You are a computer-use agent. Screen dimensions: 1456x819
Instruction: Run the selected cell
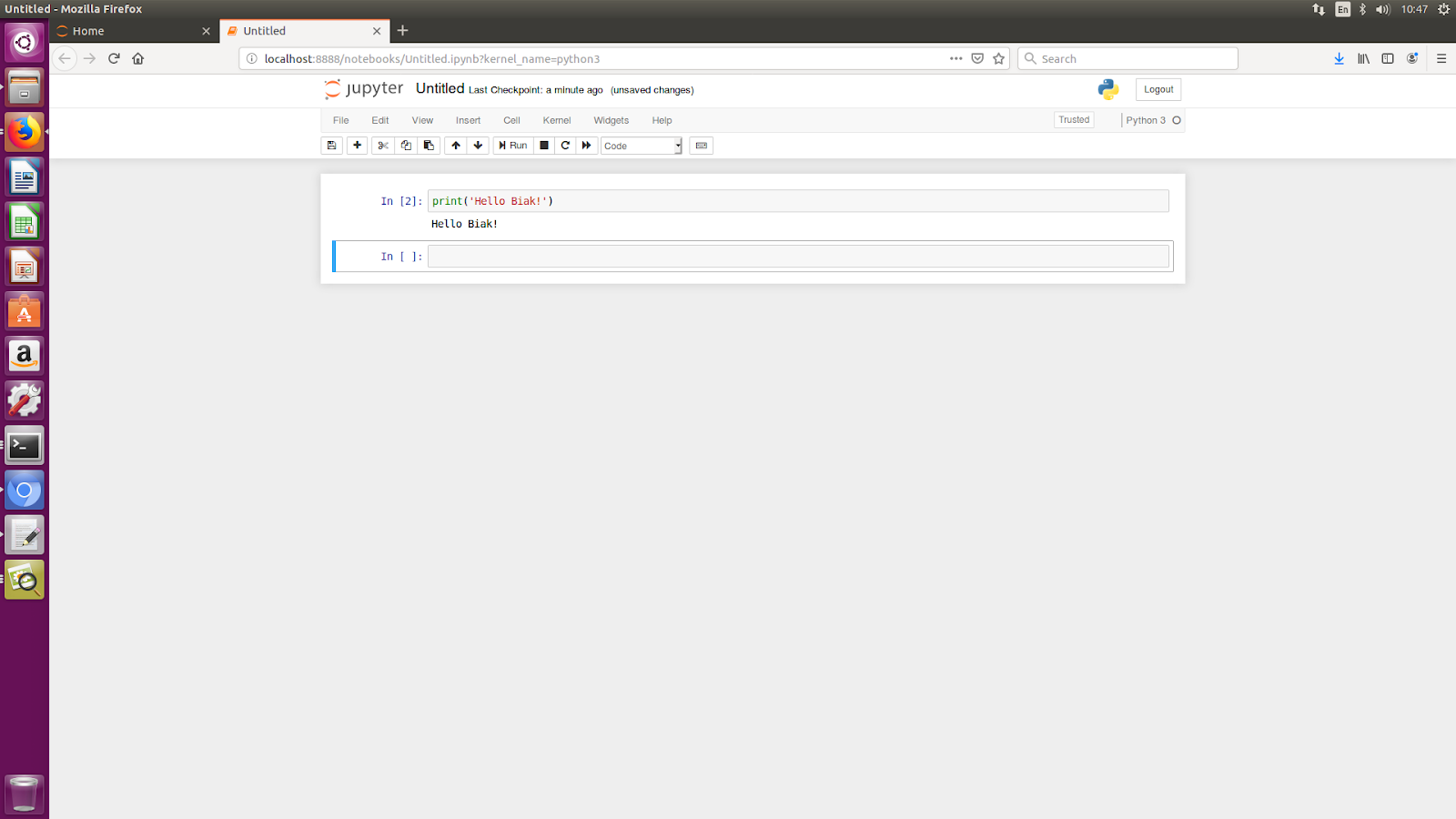[512, 145]
